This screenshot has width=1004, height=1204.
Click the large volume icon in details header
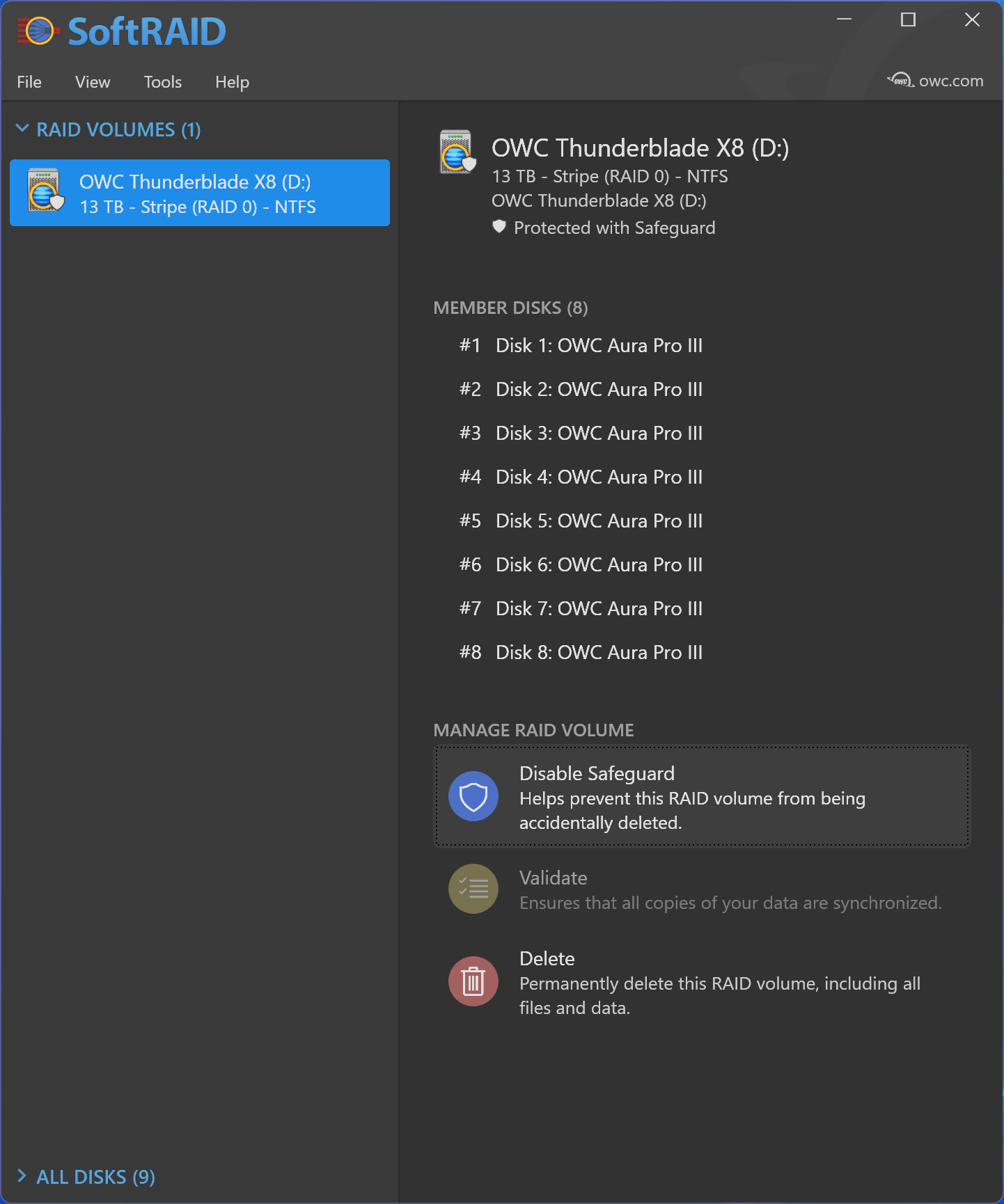tap(457, 152)
